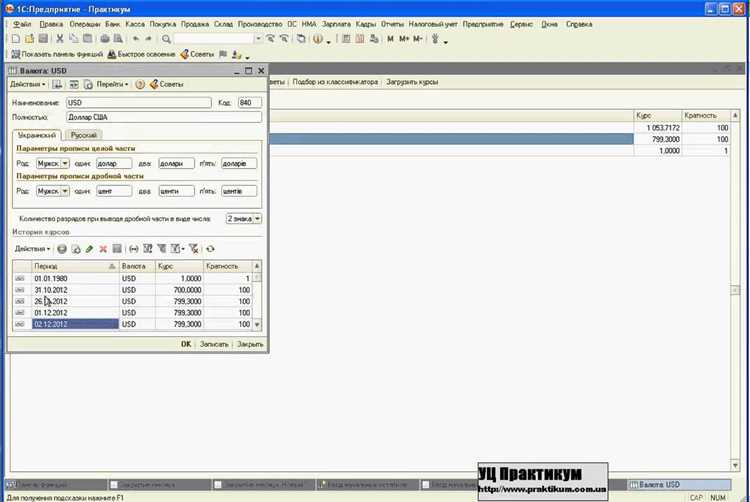The width and height of the screenshot is (750, 502).
Task: Select the 02.12.2012 highlighted period cell
Action: [75, 324]
